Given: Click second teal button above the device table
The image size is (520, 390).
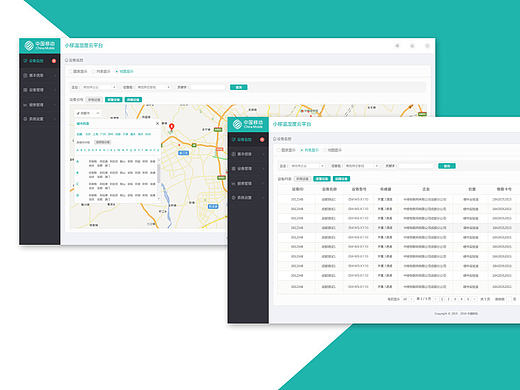Looking at the screenshot, I should [341, 179].
